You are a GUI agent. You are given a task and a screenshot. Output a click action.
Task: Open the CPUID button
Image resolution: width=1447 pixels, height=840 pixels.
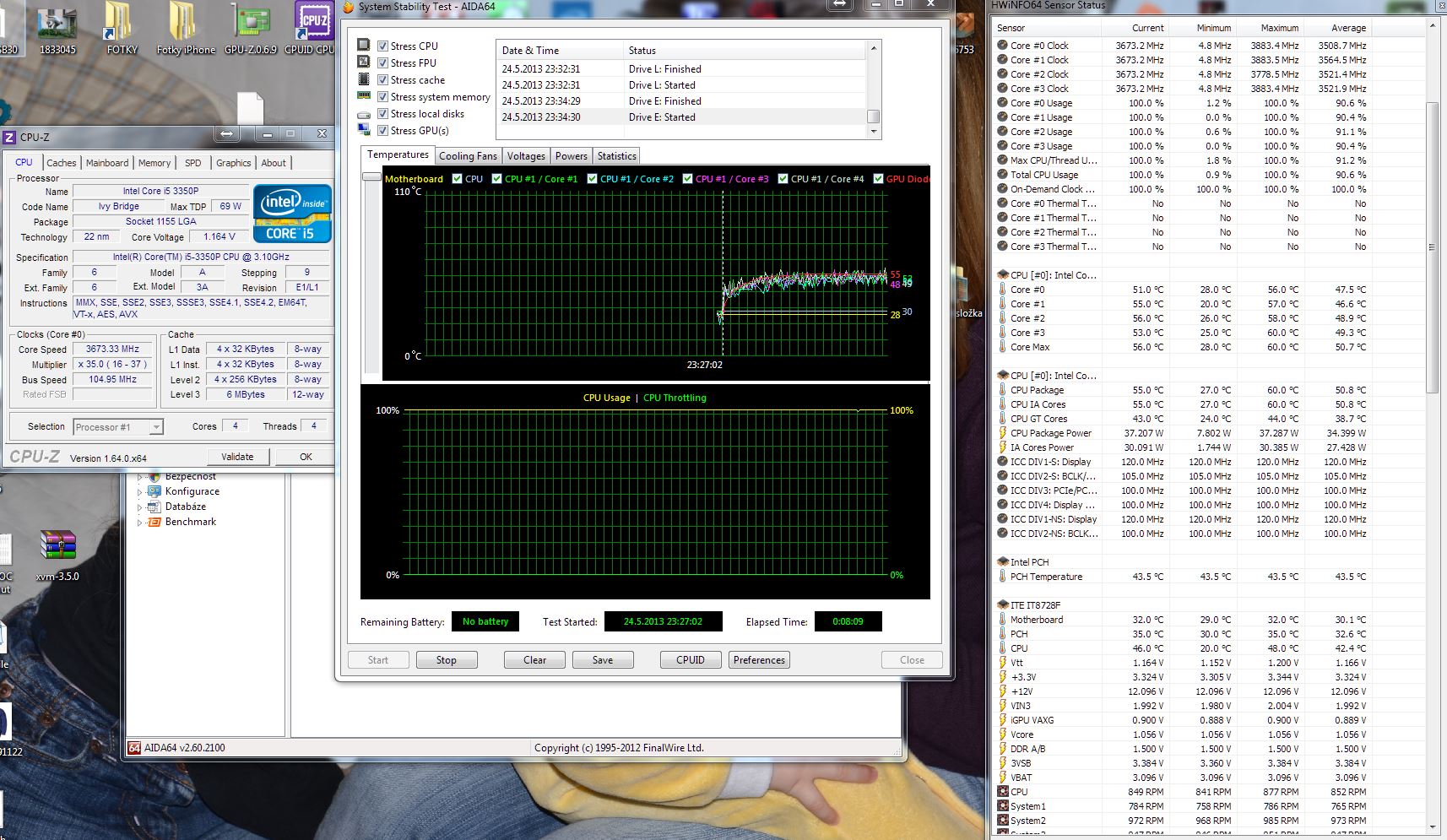pyautogui.click(x=690, y=660)
